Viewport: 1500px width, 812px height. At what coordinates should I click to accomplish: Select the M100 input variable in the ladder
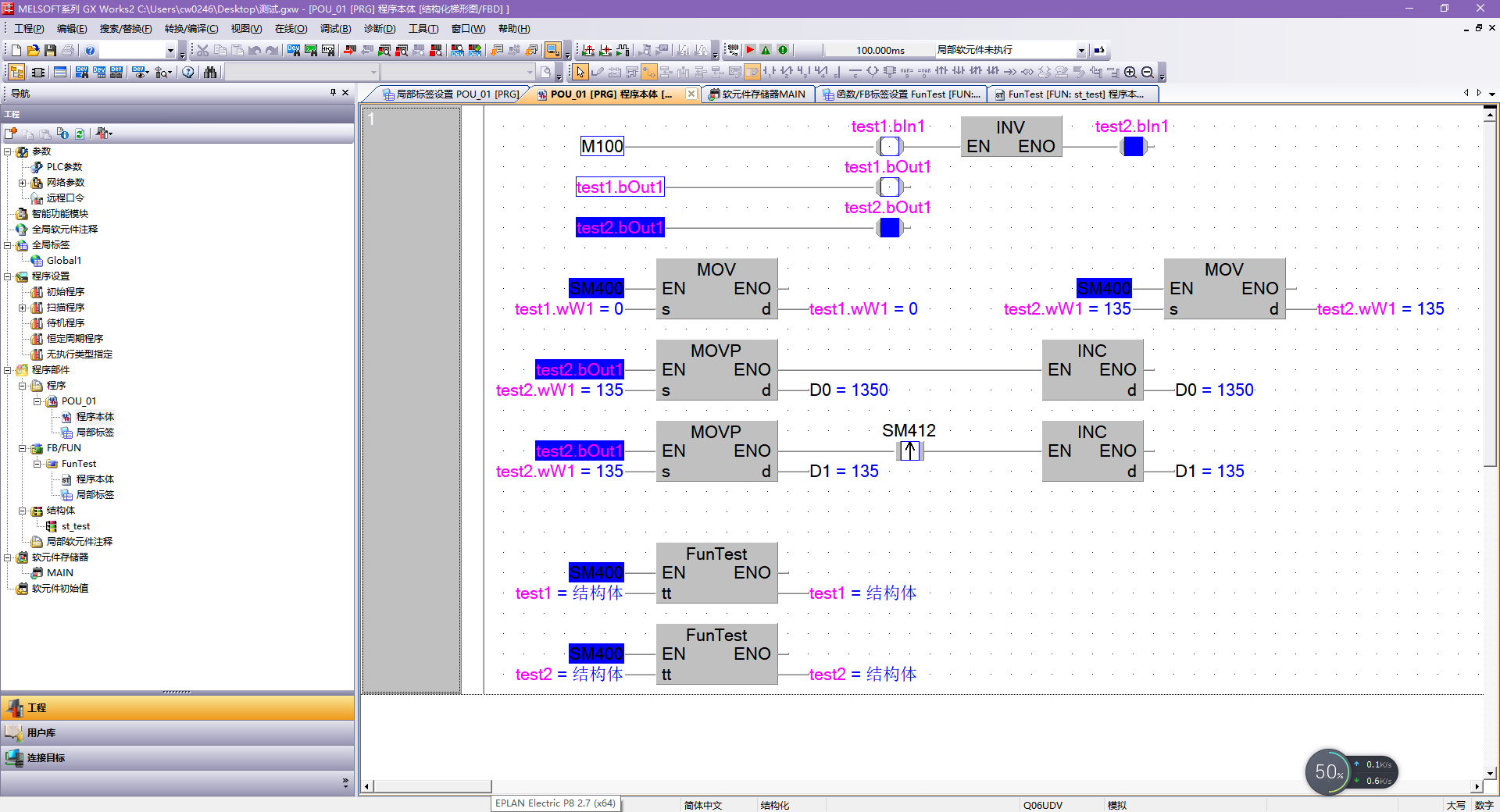point(602,146)
